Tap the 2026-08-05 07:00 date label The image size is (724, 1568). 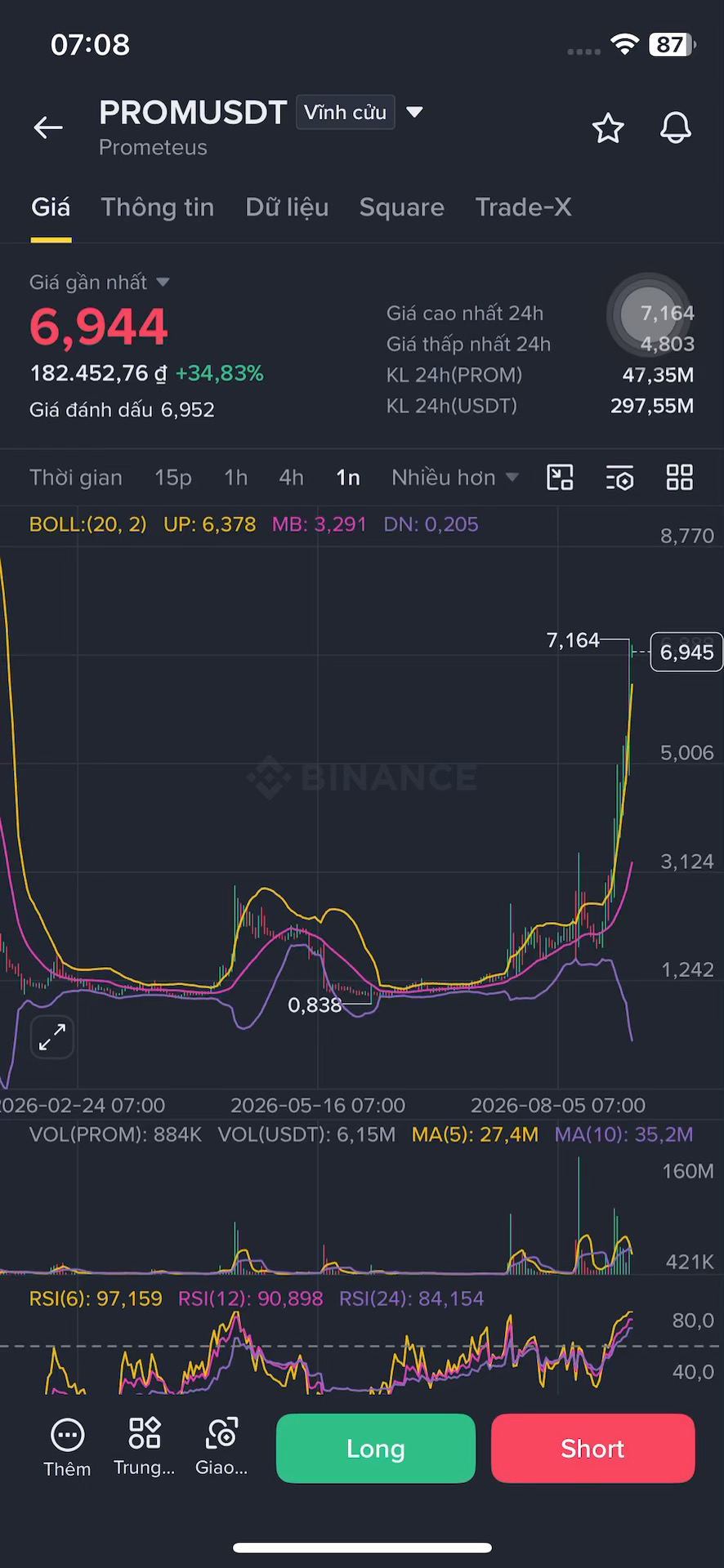coord(558,1105)
